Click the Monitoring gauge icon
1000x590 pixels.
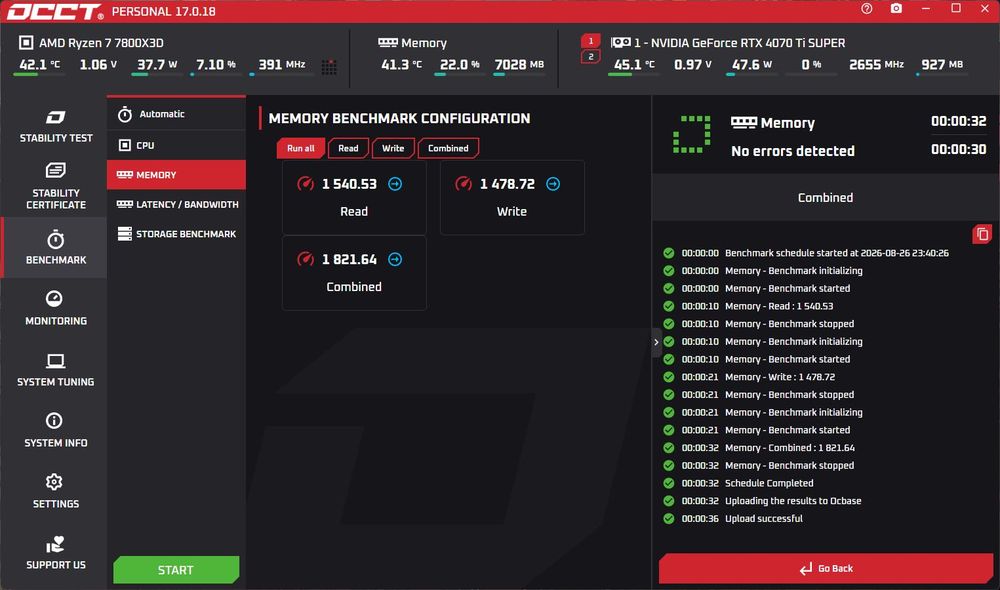pyautogui.click(x=54, y=299)
